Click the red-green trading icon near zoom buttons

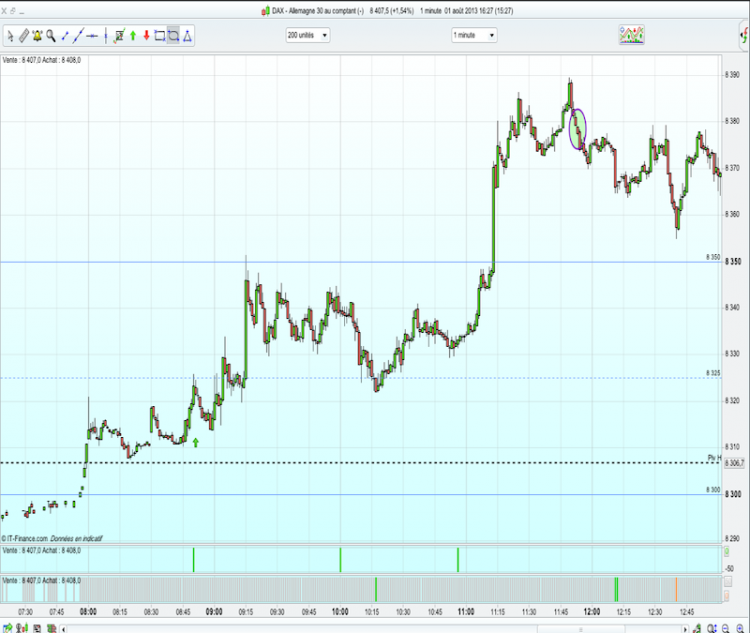coord(697,628)
